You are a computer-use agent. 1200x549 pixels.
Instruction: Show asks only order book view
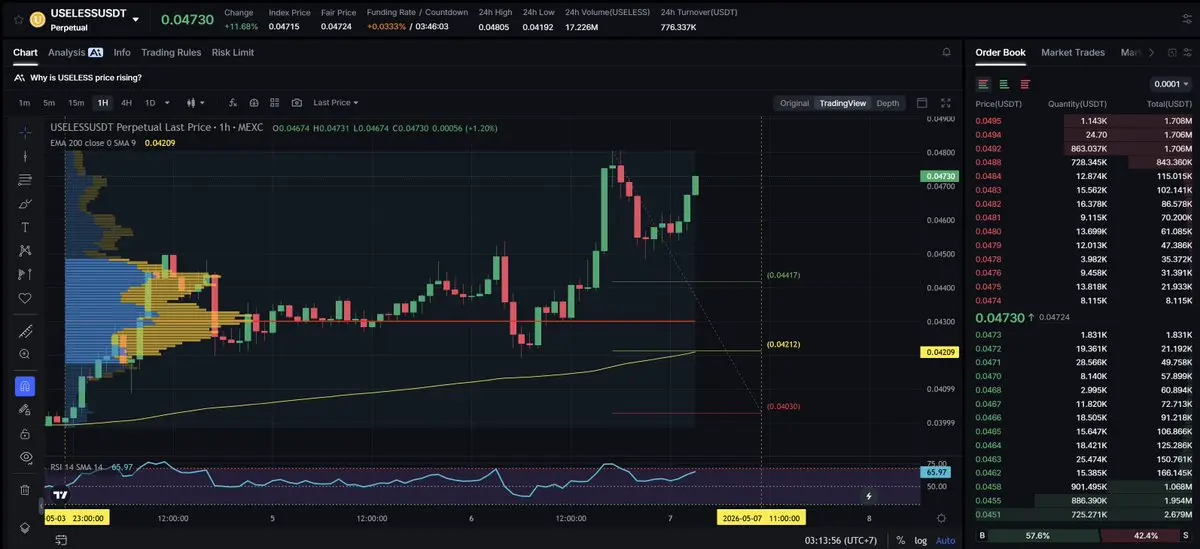tap(1025, 84)
